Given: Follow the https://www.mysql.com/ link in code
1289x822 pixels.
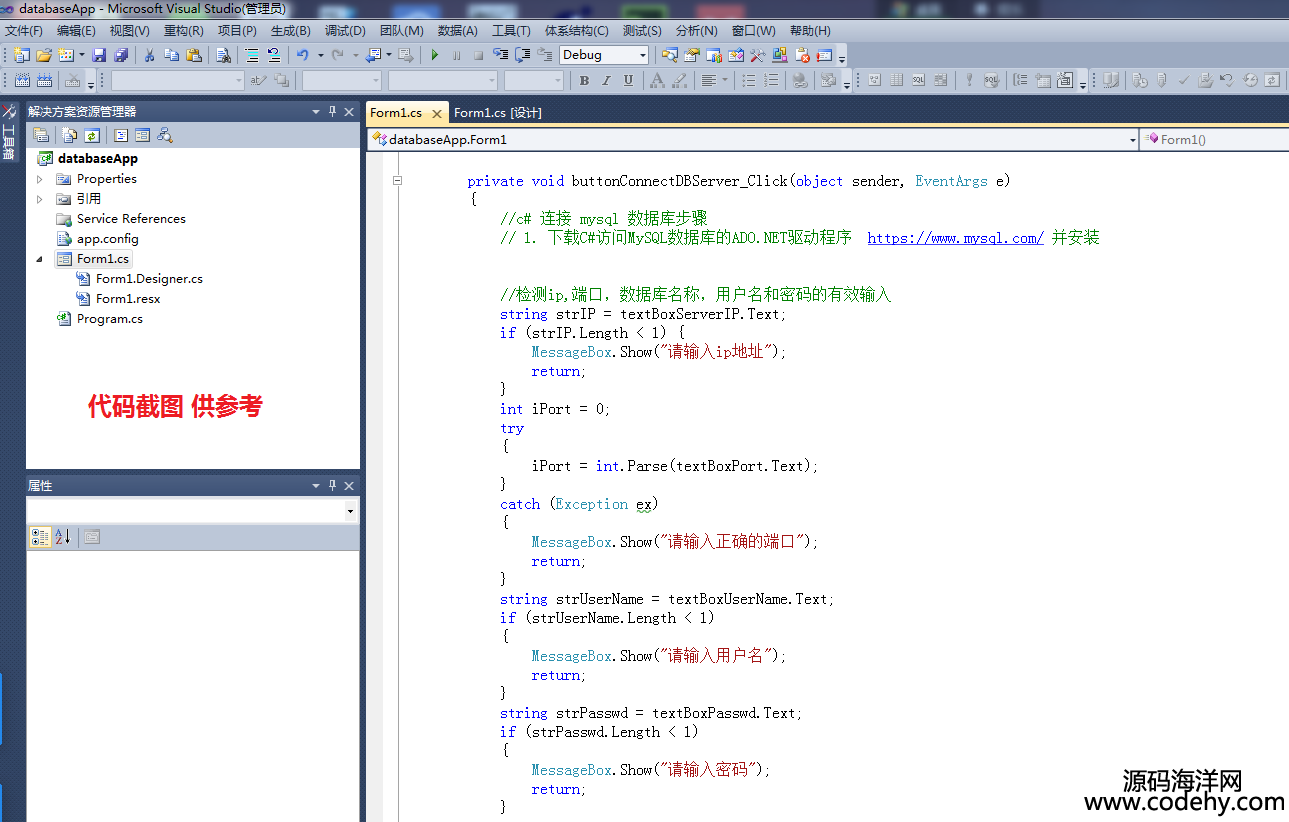Looking at the screenshot, I should pyautogui.click(x=955, y=238).
